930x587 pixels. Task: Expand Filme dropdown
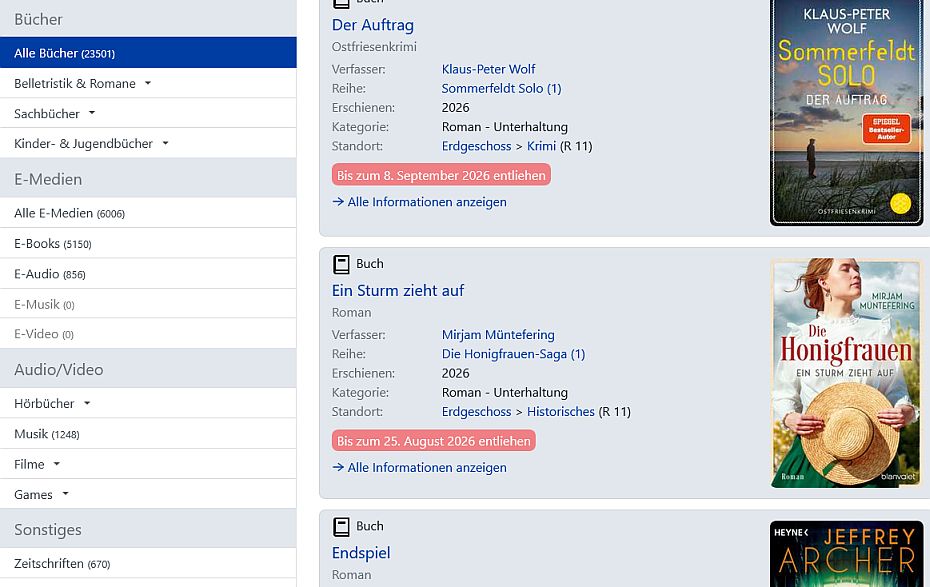pyautogui.click(x=148, y=464)
